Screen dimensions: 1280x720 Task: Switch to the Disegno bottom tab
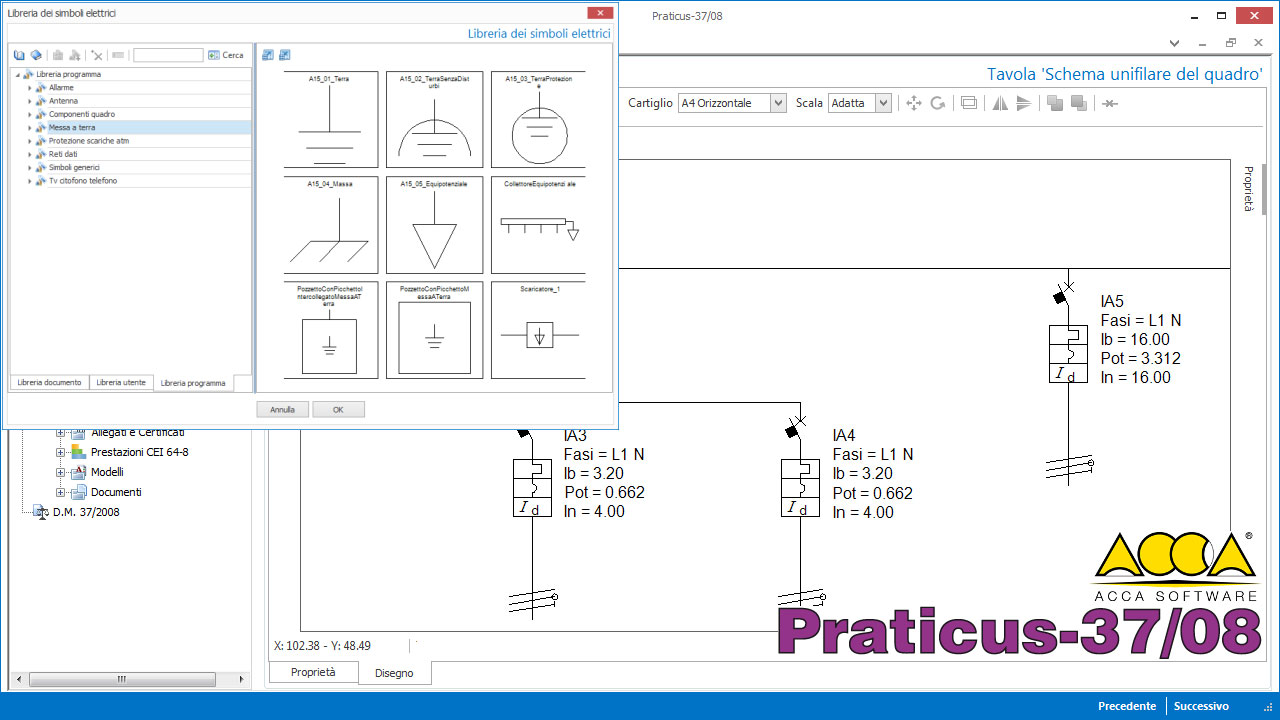point(394,673)
